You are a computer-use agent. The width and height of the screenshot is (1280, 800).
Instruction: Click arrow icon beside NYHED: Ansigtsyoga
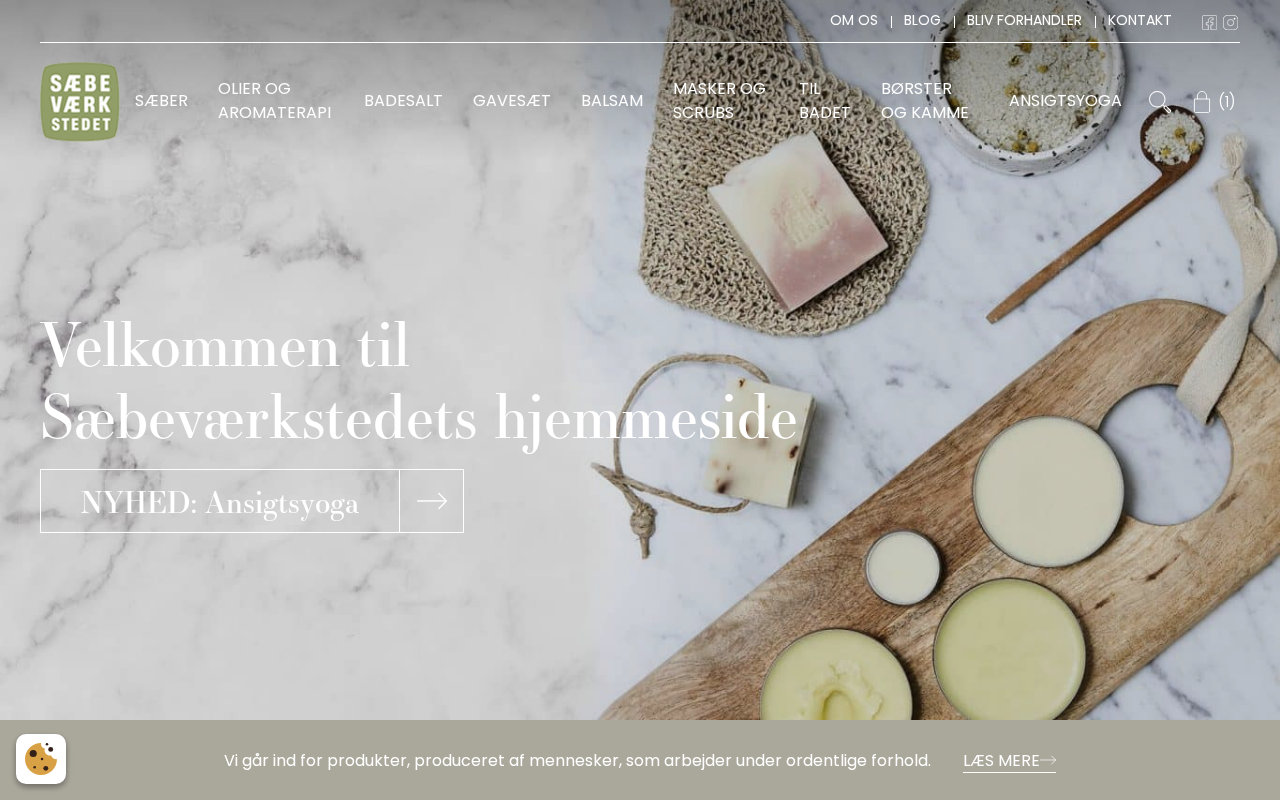tap(432, 501)
